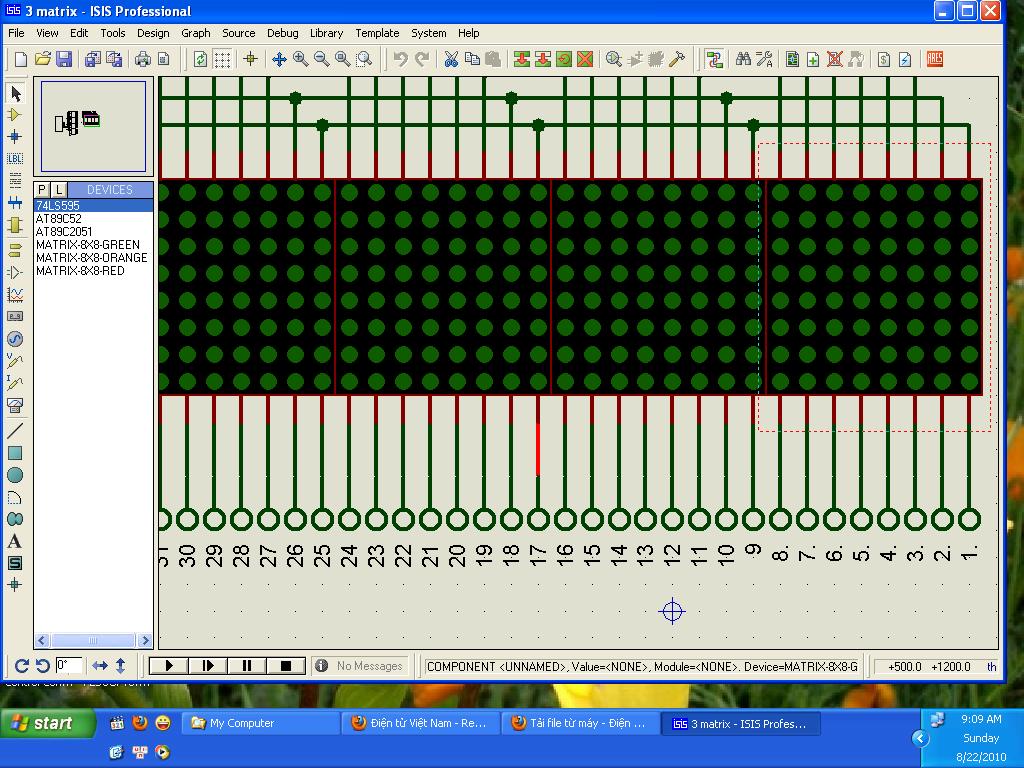This screenshot has height=768, width=1024.
Task: Open My Computer from the taskbar
Action: [241, 723]
